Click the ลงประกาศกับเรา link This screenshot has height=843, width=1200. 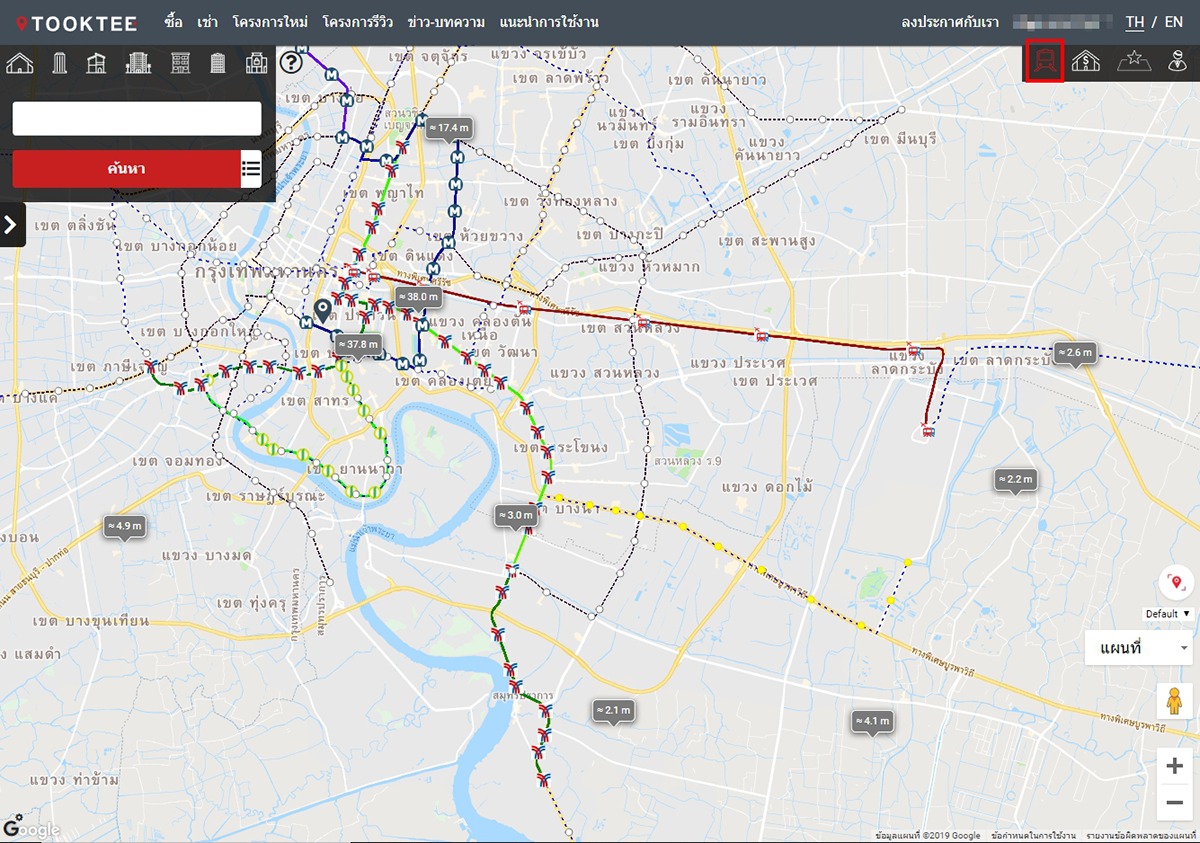click(x=949, y=22)
